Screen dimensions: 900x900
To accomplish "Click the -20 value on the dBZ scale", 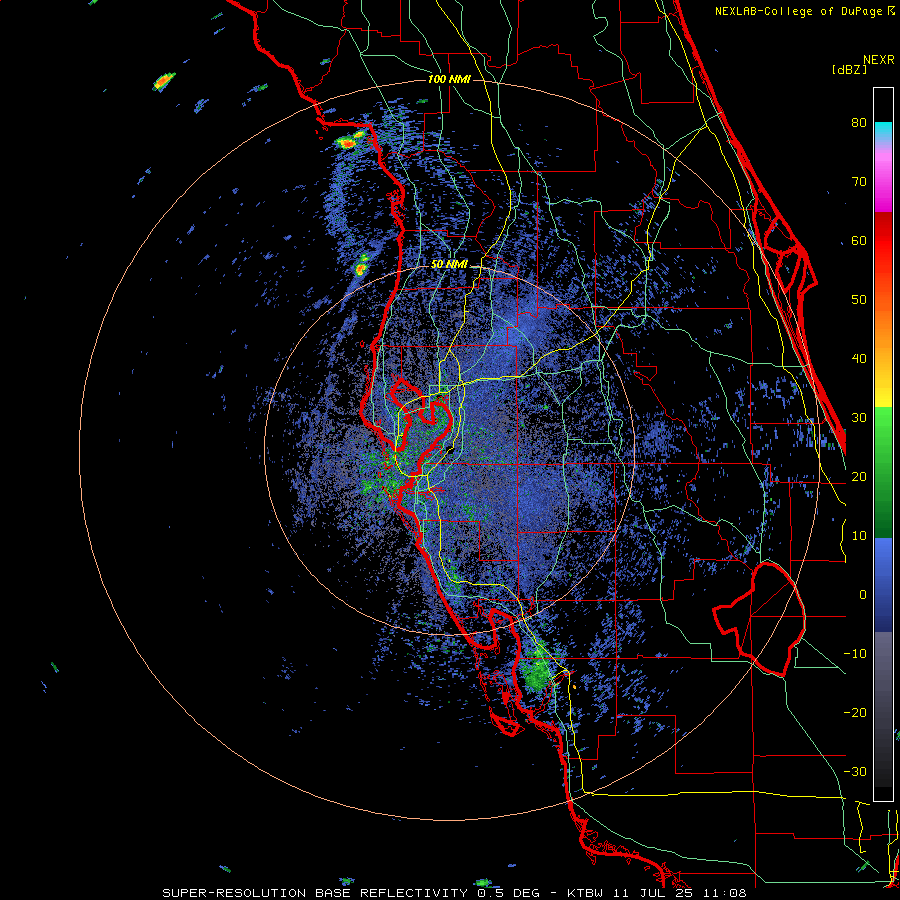I will click(855, 712).
